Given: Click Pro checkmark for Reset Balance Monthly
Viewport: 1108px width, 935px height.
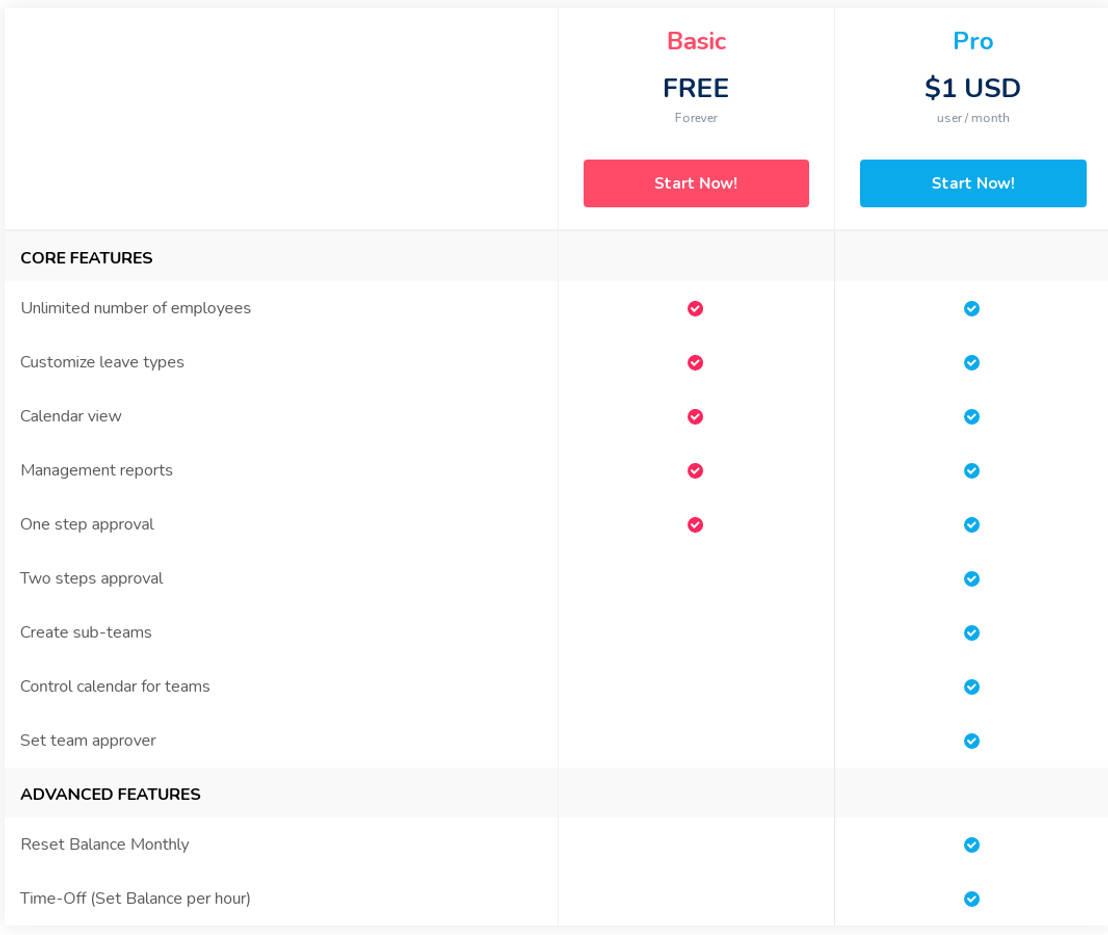Looking at the screenshot, I should click(x=971, y=845).
